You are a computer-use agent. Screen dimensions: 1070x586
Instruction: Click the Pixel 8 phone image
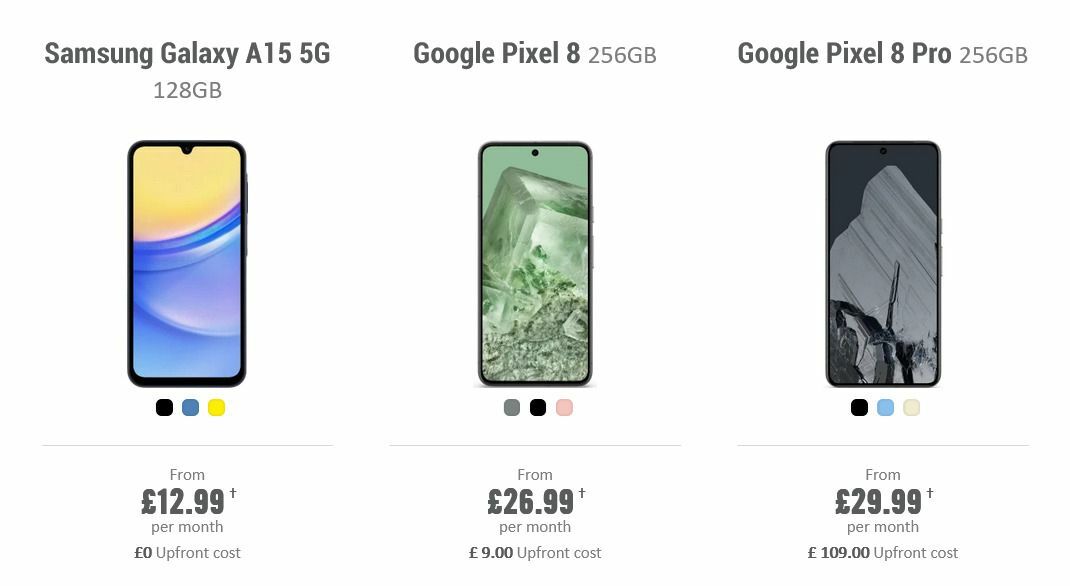point(536,265)
